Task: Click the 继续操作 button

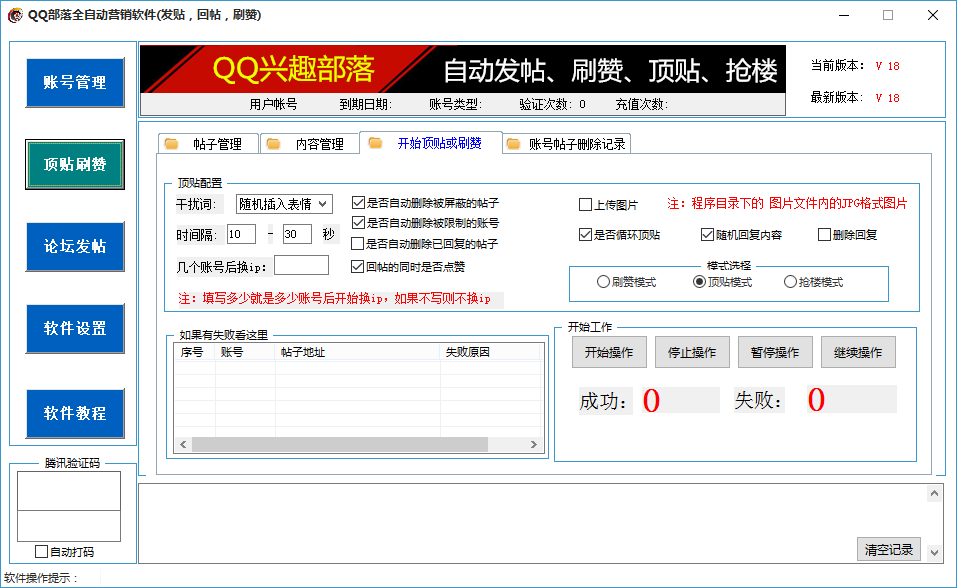Action: pos(858,352)
